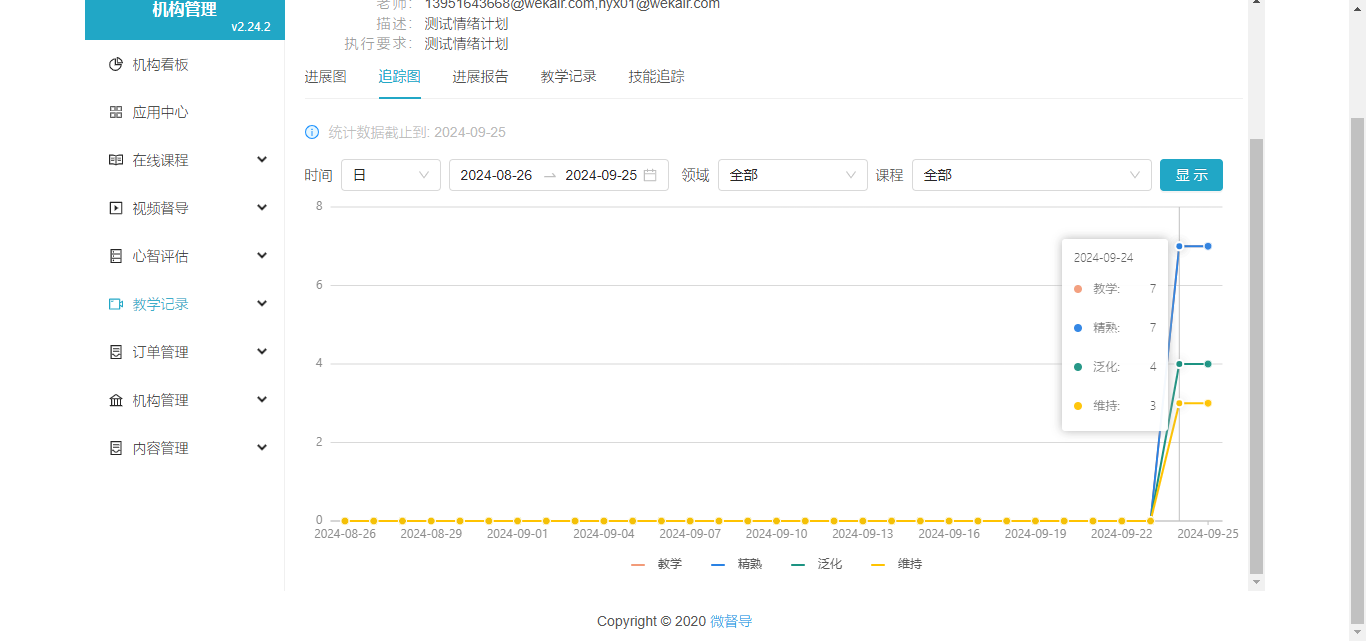Open 领域 dropdown showing 全部
Image resolution: width=1366 pixels, height=641 pixels.
[793, 175]
